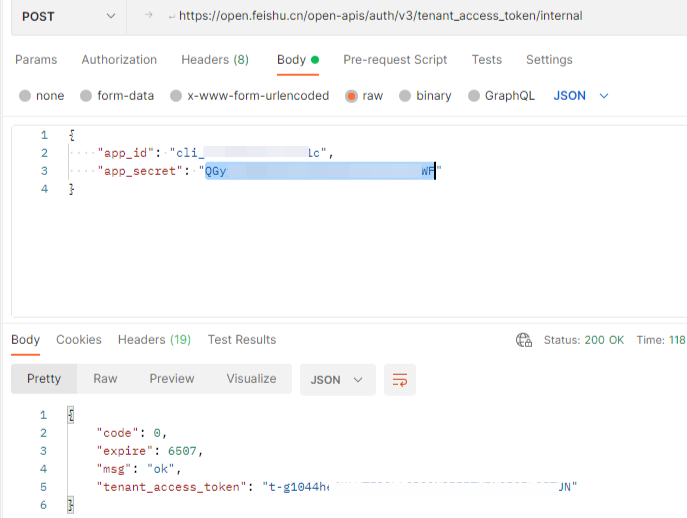
Task: Open the response Body tab
Action: coord(25,340)
